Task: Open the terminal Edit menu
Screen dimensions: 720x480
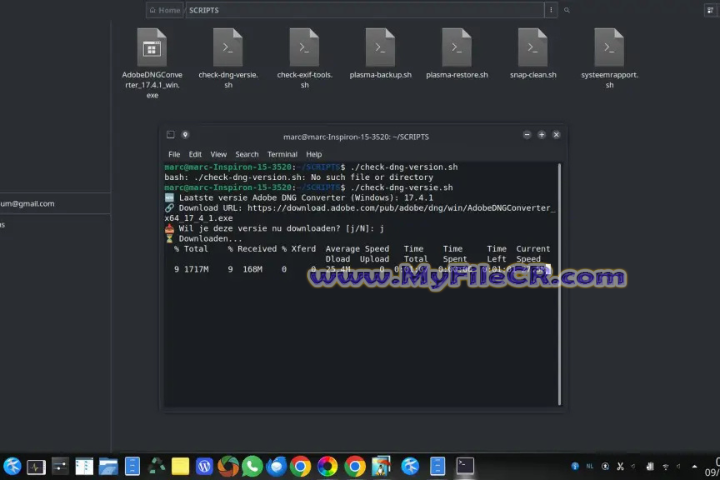Action: 195,154
